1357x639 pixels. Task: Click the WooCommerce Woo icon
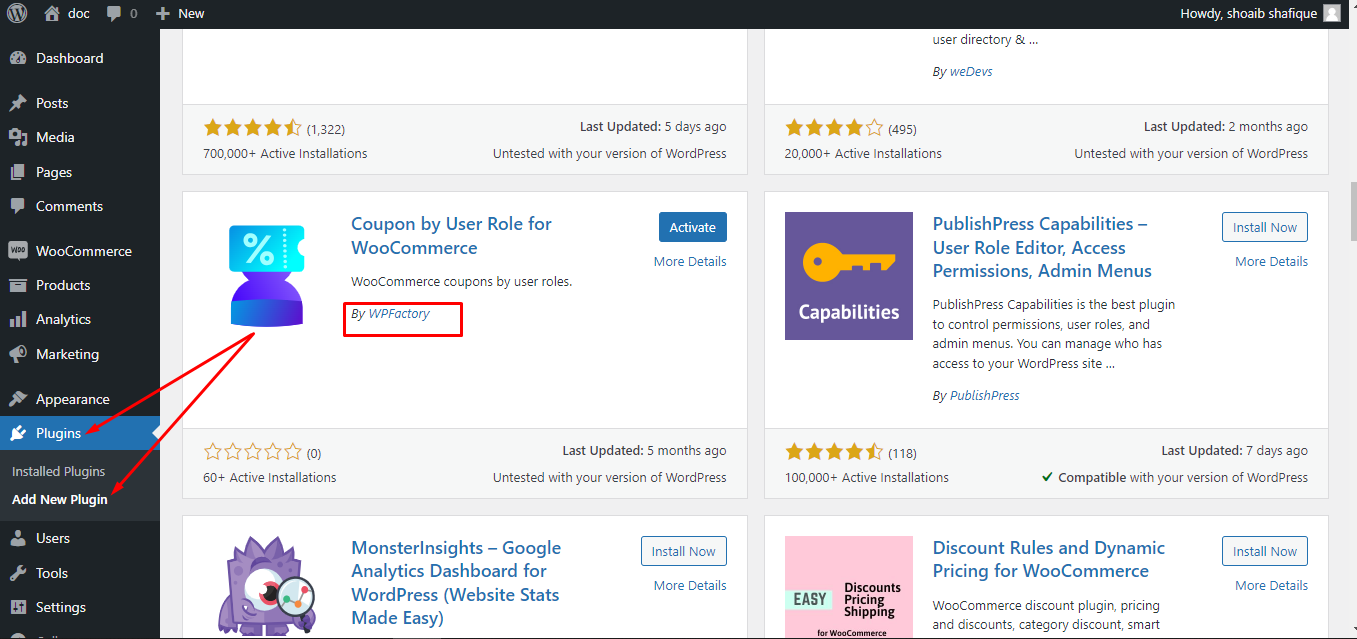tap(17, 251)
